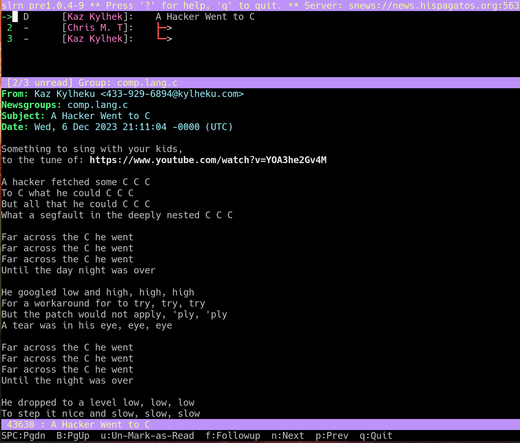The width and height of the screenshot is (520, 443).
Task: Click the server URL snews://news.hispagatos.org:563
Action: [x=434, y=5]
